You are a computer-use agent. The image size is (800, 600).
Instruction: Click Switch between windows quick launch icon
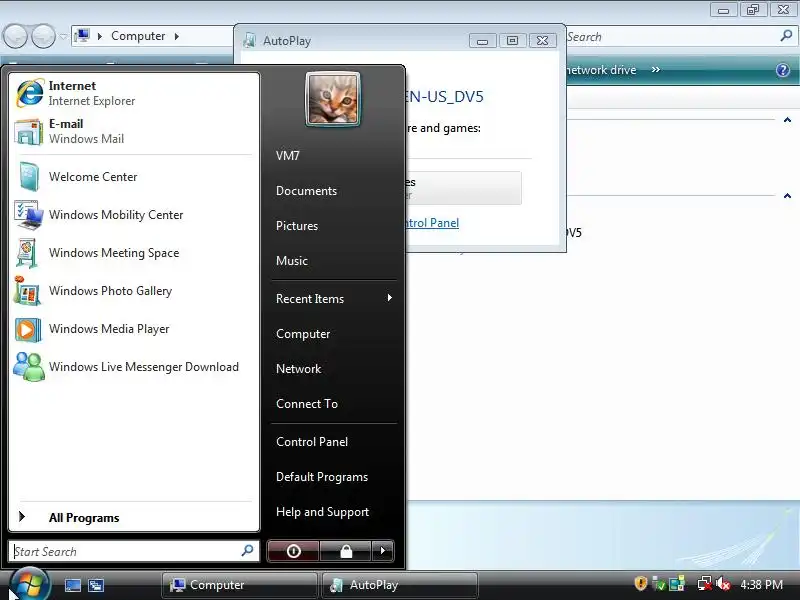(95, 585)
